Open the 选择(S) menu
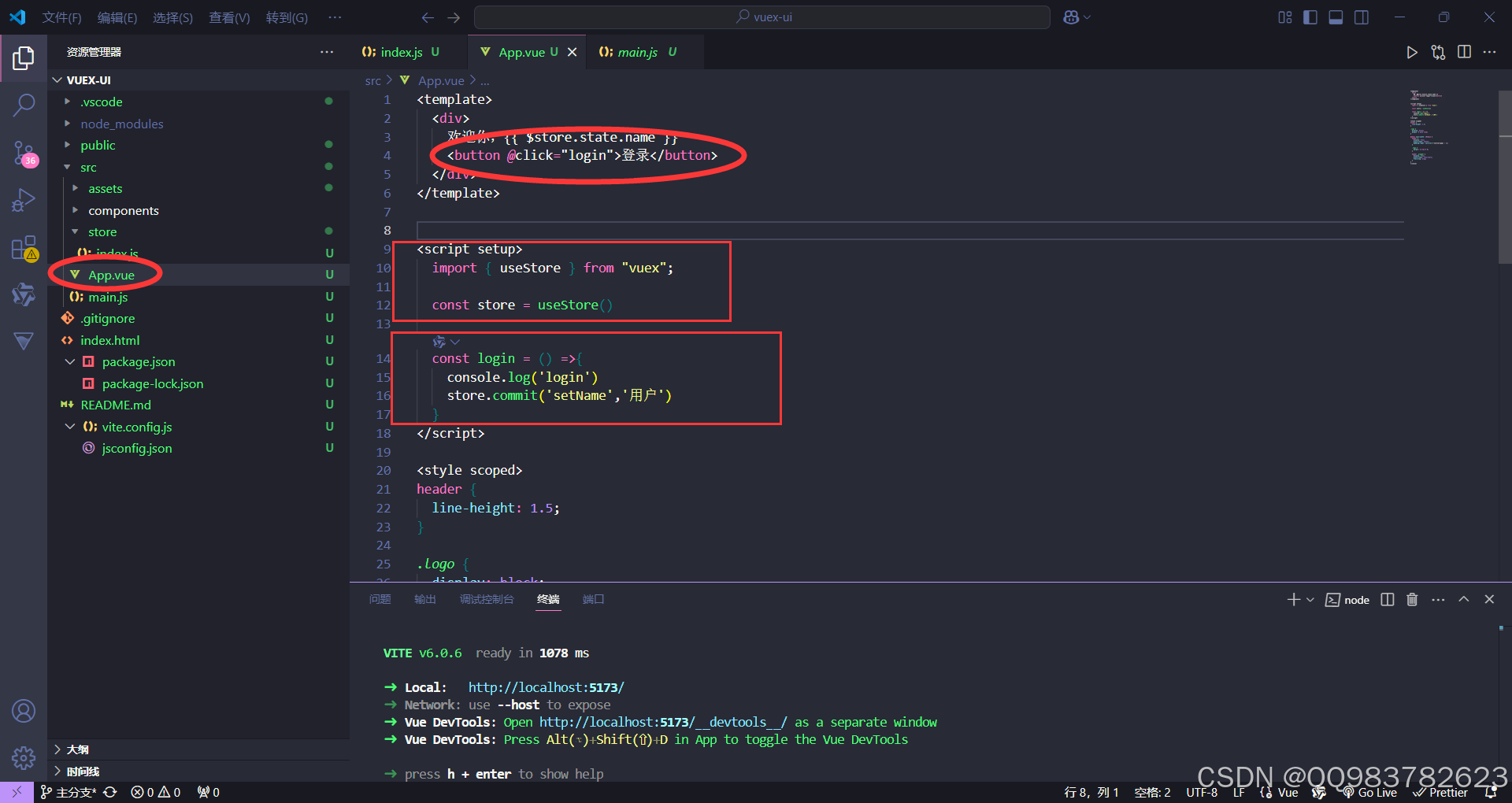This screenshot has width=1512, height=803. click(172, 17)
